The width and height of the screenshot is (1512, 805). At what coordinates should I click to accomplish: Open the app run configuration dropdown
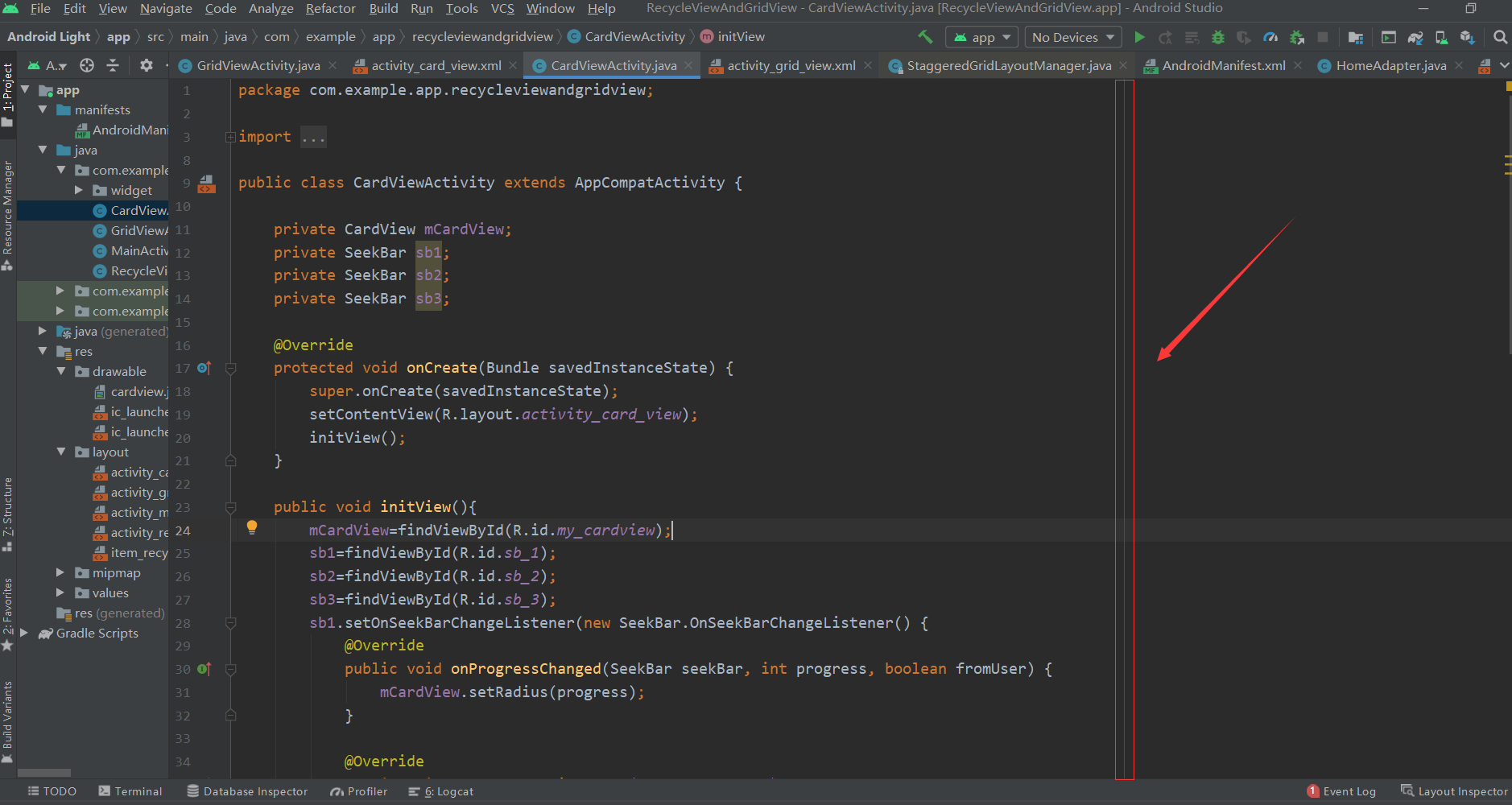(x=981, y=36)
